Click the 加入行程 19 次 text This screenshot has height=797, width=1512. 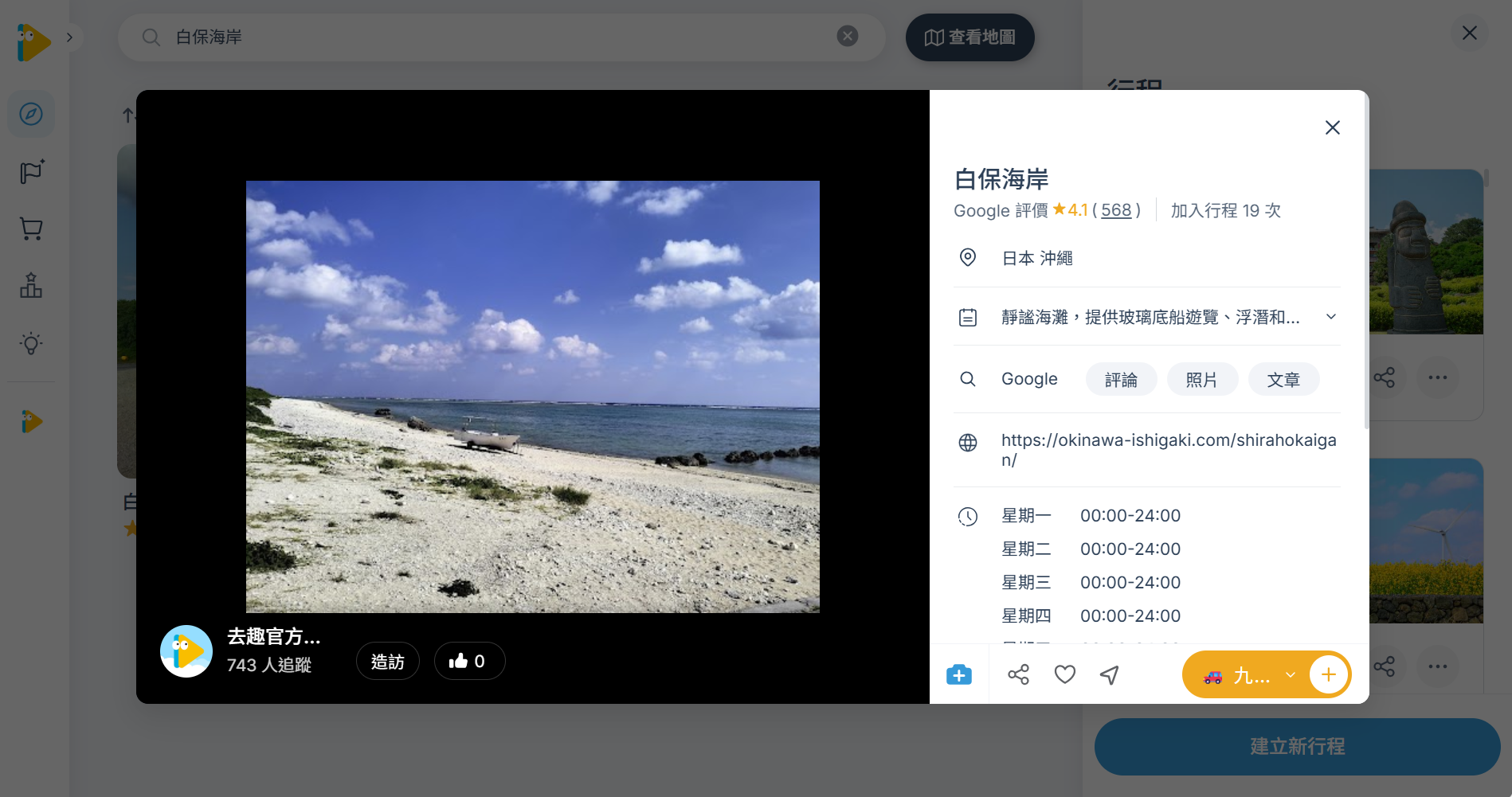pyautogui.click(x=1225, y=210)
